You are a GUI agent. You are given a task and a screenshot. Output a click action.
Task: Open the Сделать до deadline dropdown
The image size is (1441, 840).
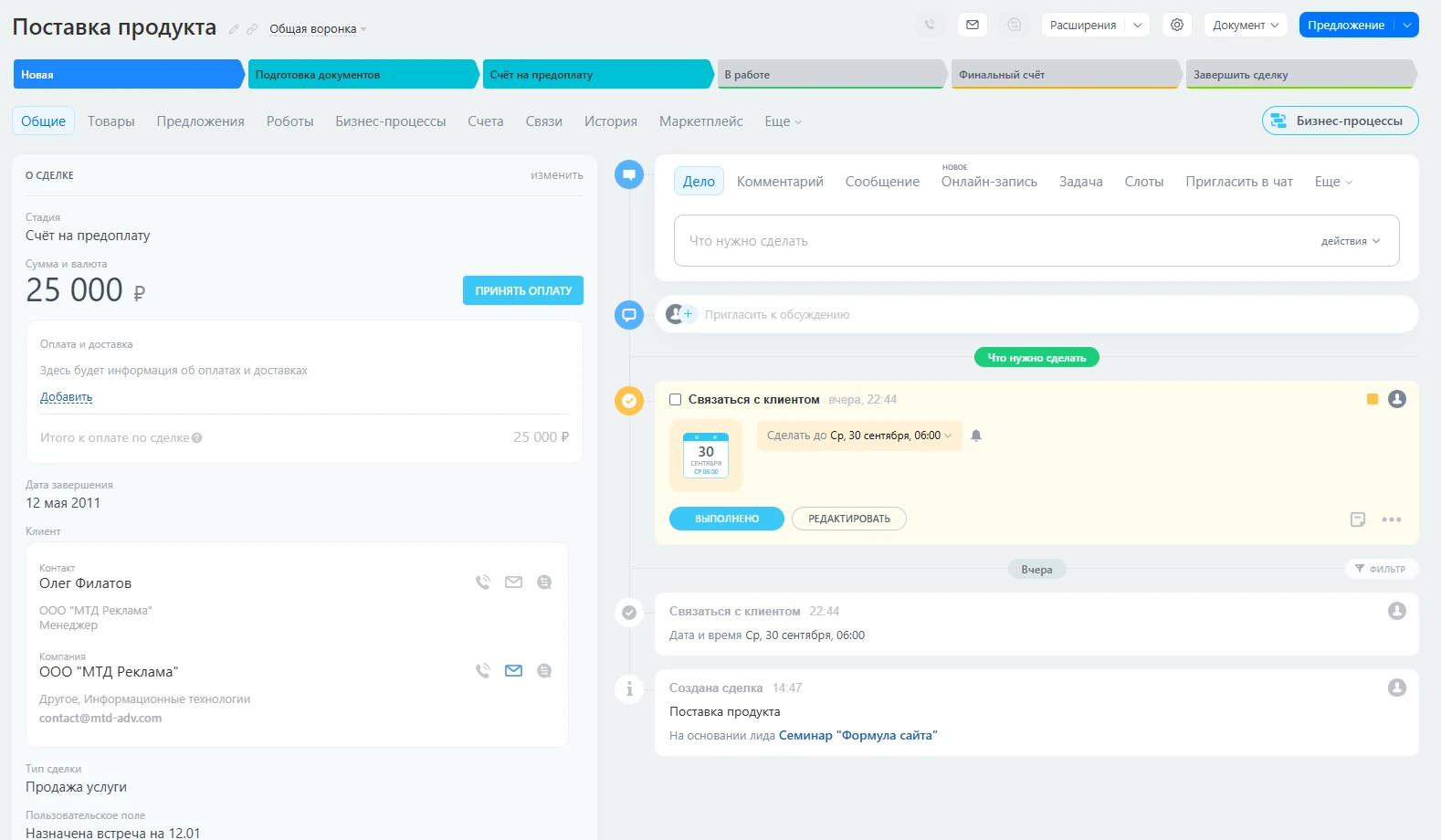[x=859, y=436]
